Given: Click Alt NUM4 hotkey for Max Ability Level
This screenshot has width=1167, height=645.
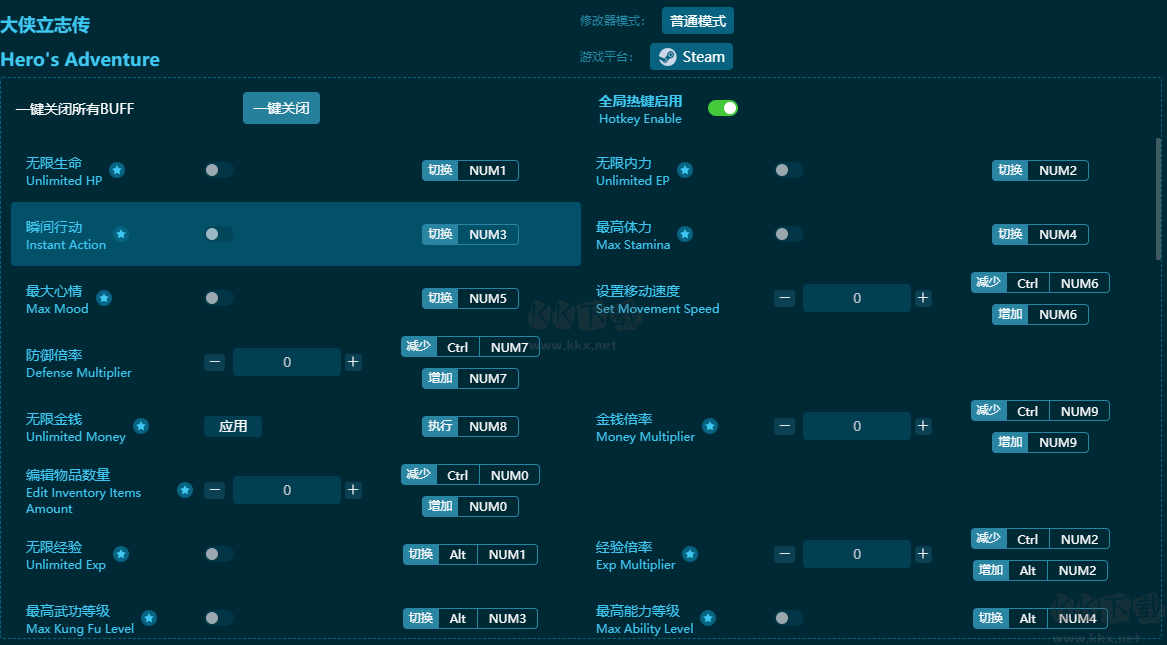Looking at the screenshot, I should pyautogui.click(x=1040, y=618).
